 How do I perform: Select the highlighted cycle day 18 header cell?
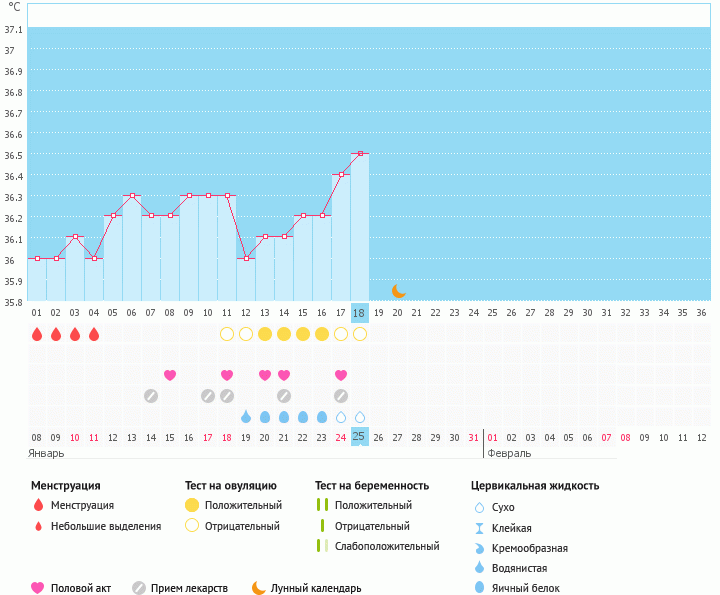360,312
